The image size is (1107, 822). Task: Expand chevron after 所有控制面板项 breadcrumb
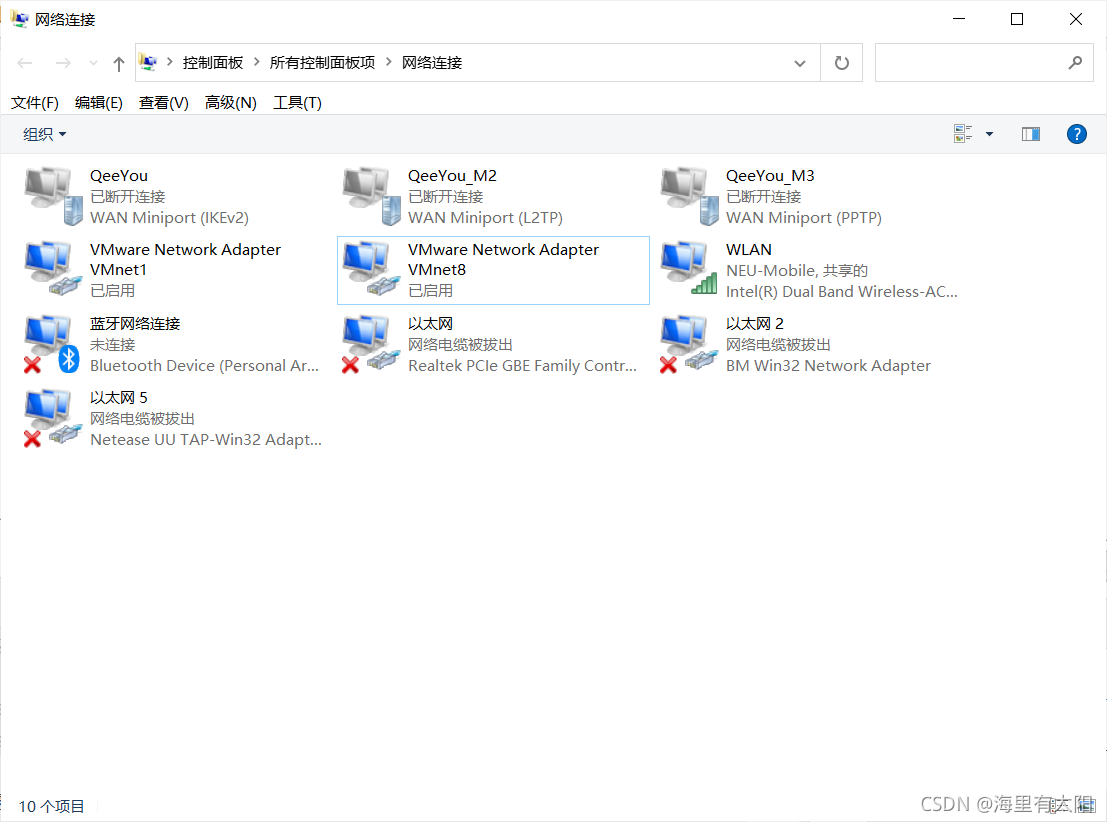click(388, 62)
